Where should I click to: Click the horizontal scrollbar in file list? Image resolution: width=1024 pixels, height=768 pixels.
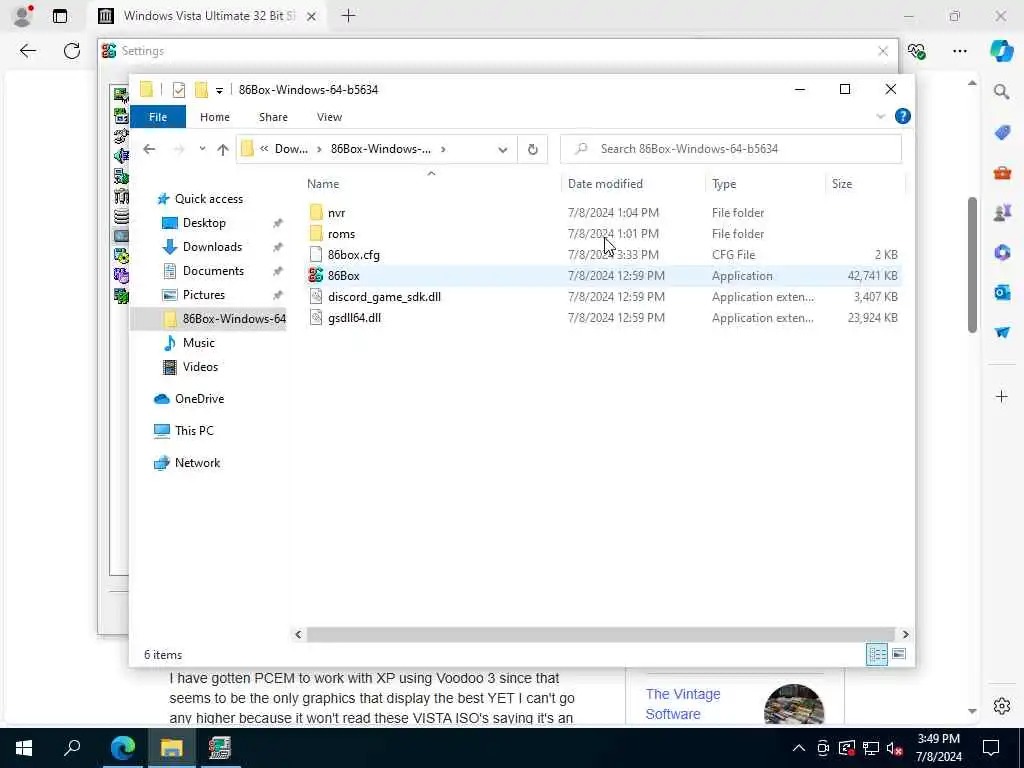(600, 634)
